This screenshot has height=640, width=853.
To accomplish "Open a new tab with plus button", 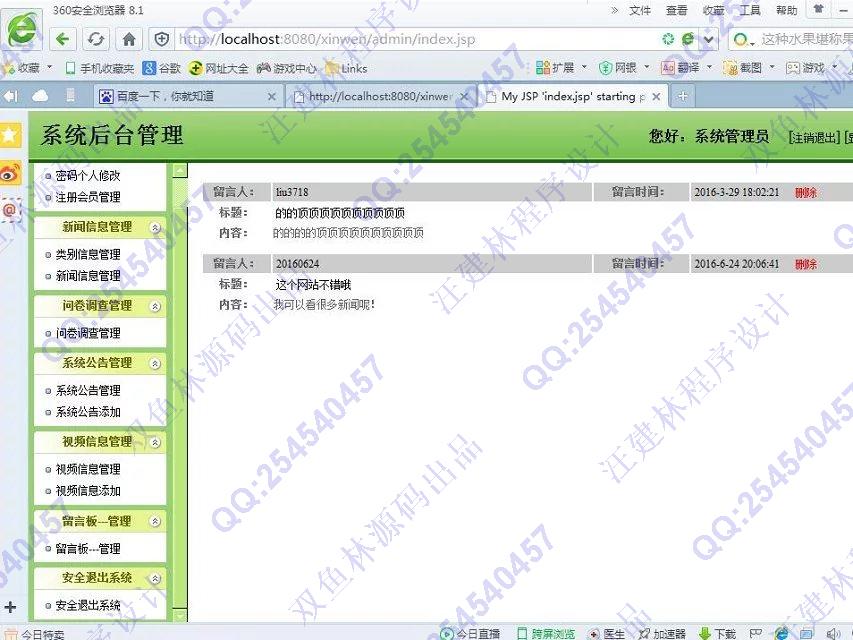I will point(683,96).
